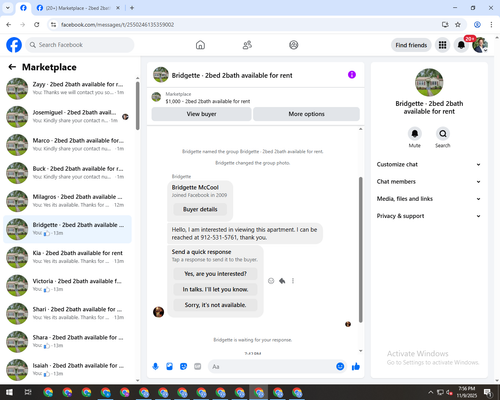
Task: Open Kia conversation
Action: pos(68,257)
